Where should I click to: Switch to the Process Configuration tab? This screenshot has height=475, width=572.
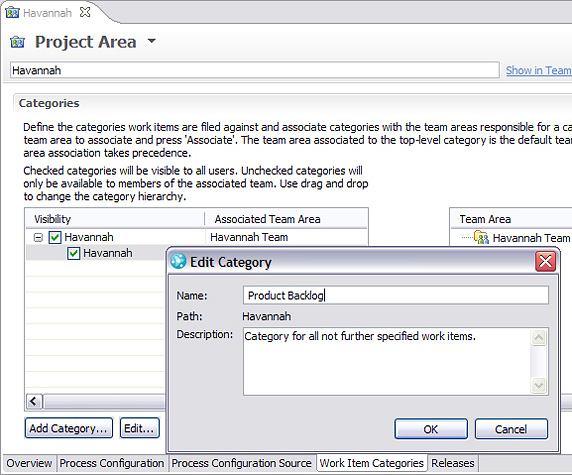click(x=112, y=463)
